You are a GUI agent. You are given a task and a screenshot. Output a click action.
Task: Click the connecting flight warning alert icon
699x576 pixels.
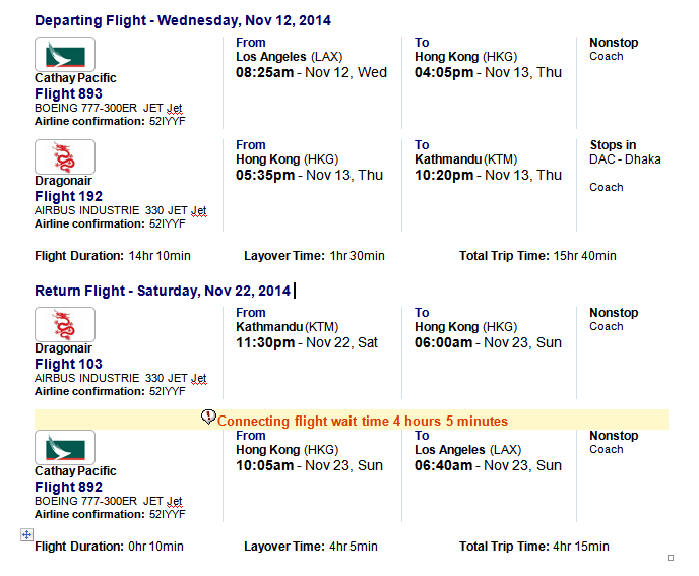tap(208, 417)
